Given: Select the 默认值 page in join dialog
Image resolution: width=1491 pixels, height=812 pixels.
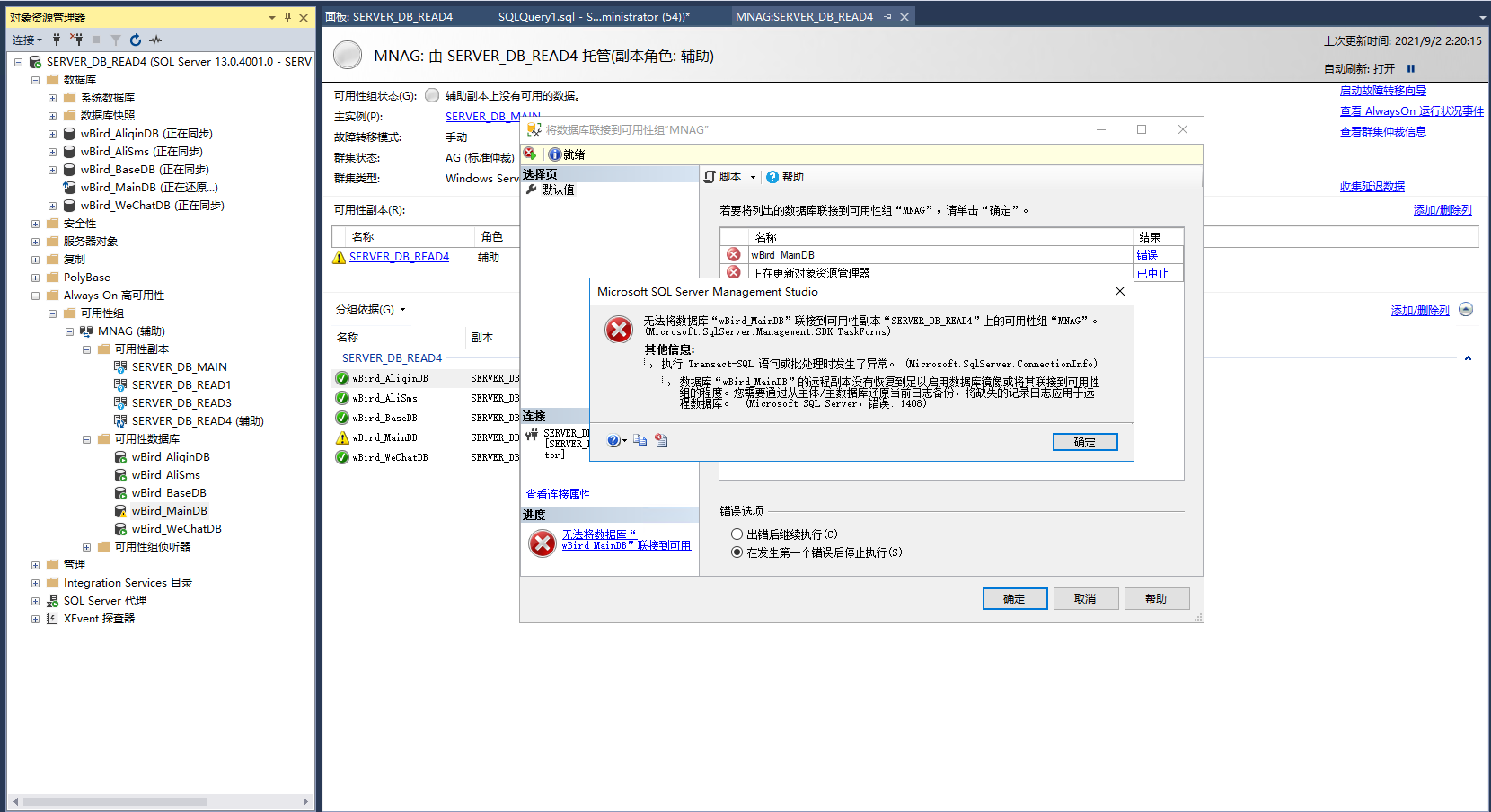Looking at the screenshot, I should [x=558, y=190].
